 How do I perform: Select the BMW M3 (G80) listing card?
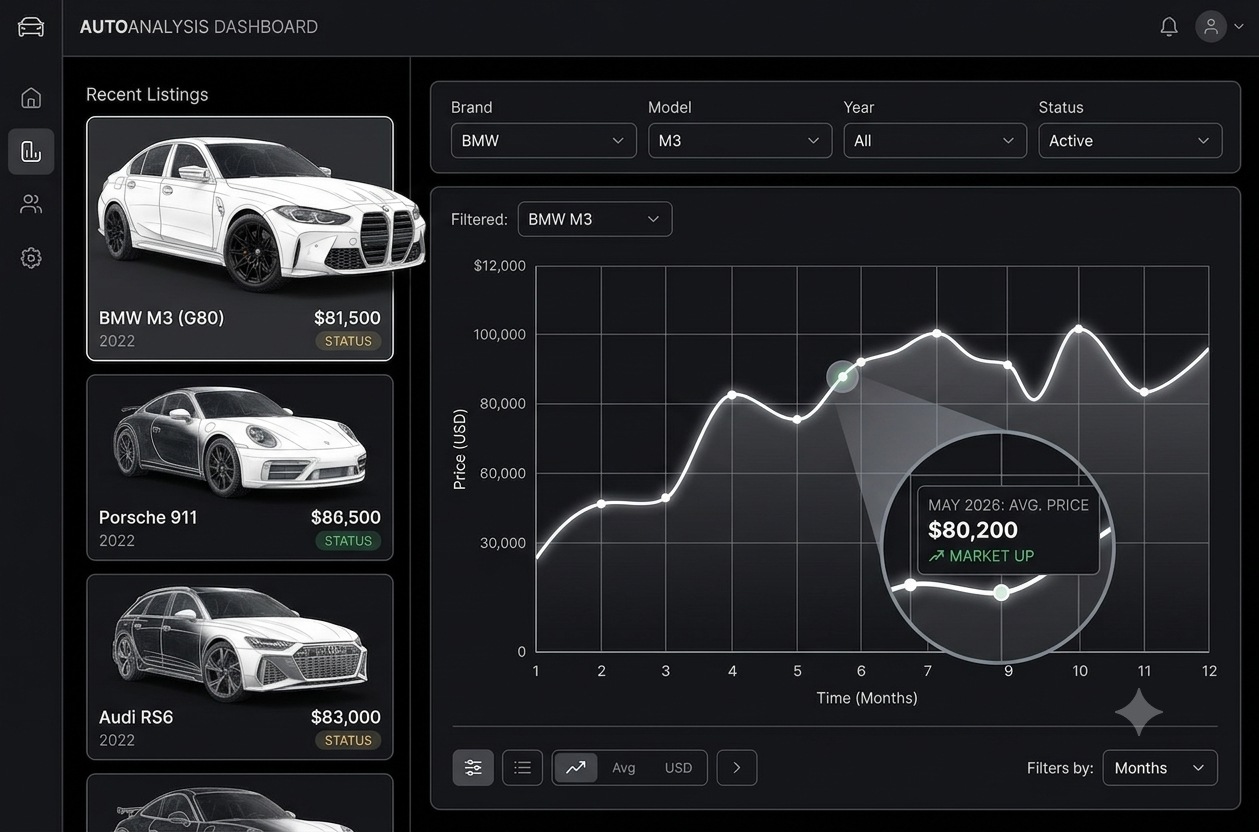(x=240, y=238)
